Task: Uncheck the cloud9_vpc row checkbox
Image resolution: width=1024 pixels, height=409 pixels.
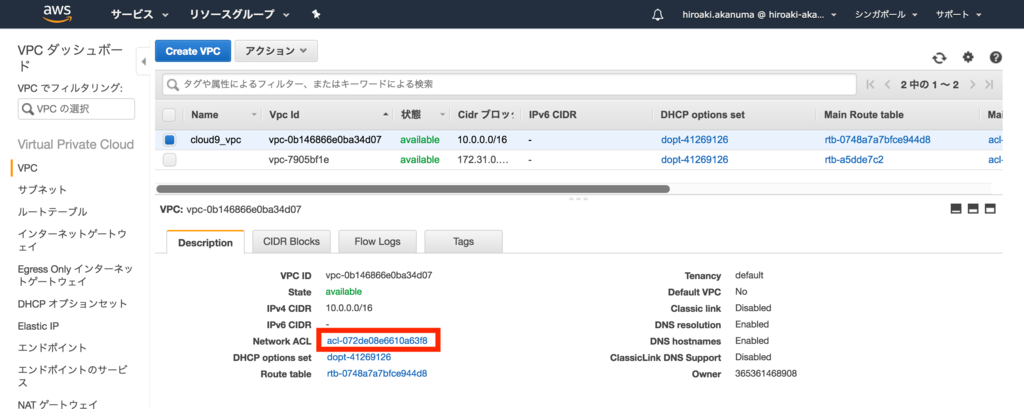Action: tap(169, 140)
